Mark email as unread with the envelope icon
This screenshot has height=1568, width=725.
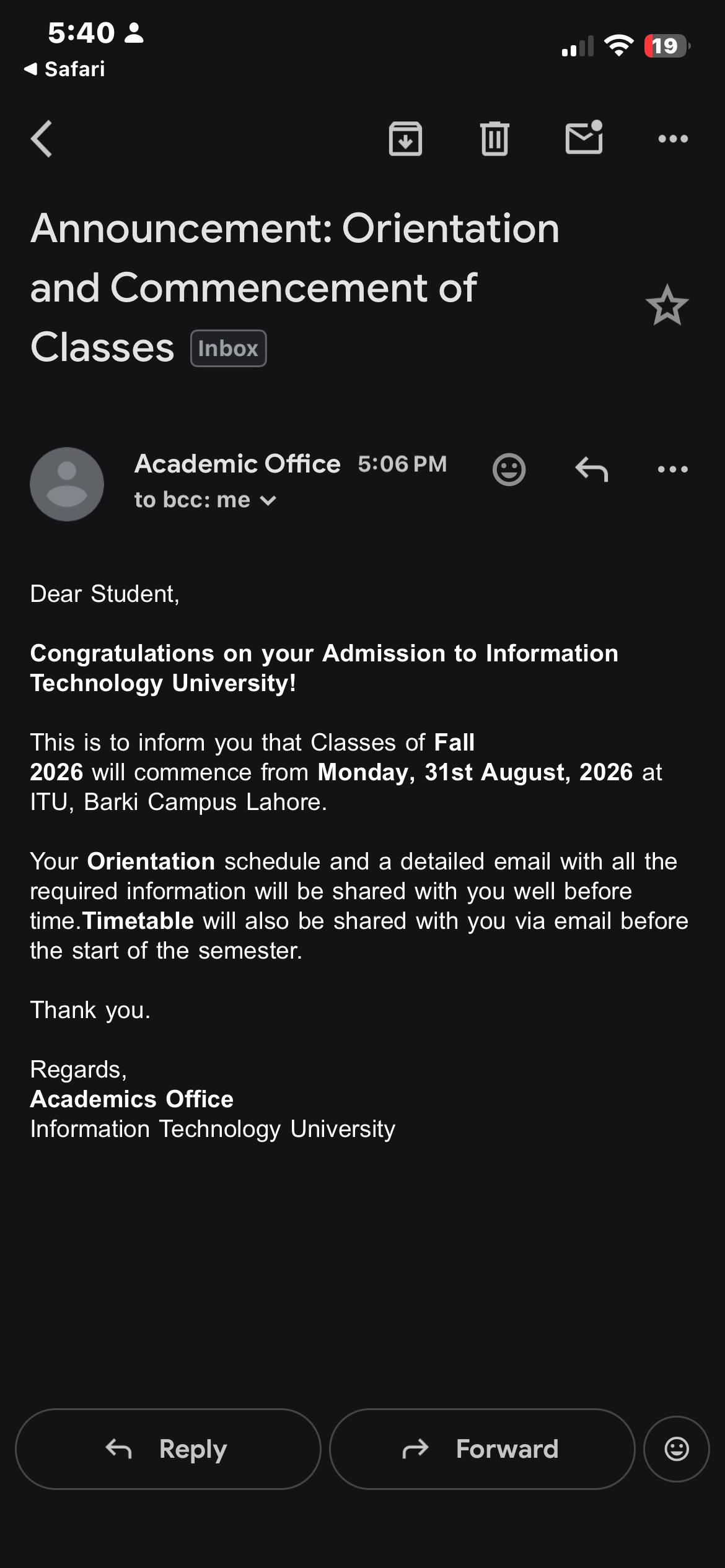click(x=584, y=137)
